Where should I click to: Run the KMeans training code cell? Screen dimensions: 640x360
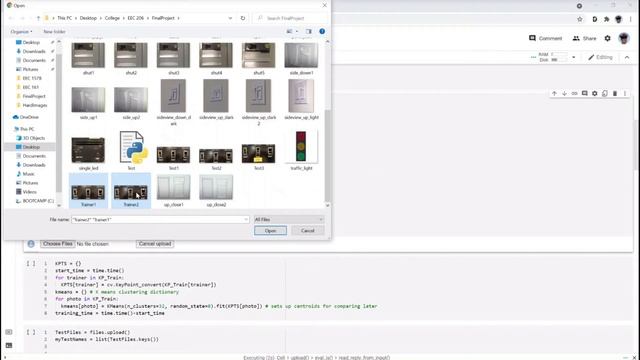(x=31, y=264)
